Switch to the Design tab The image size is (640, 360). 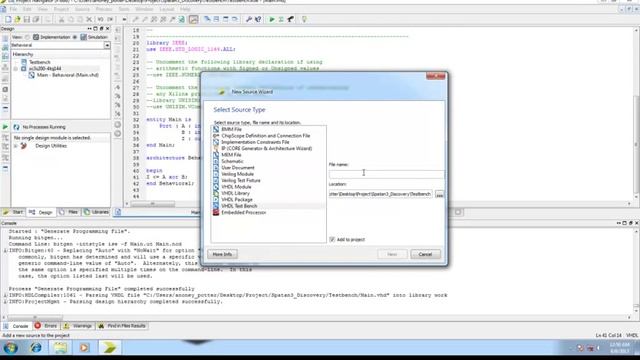click(41, 212)
